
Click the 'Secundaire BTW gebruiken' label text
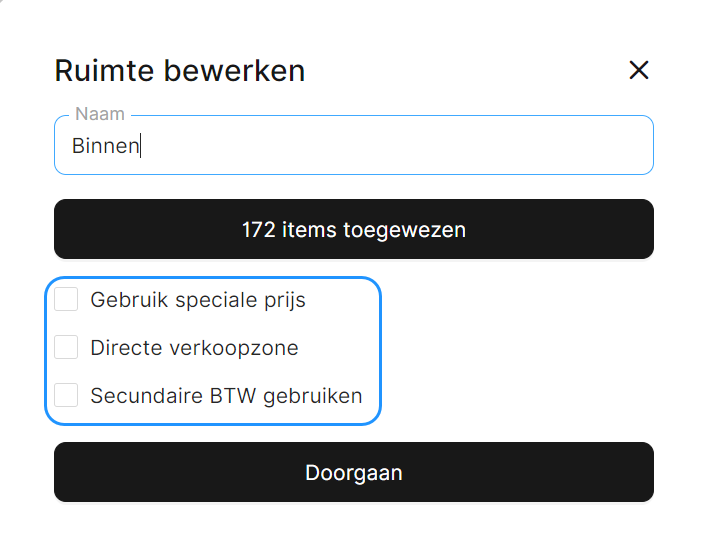point(226,395)
